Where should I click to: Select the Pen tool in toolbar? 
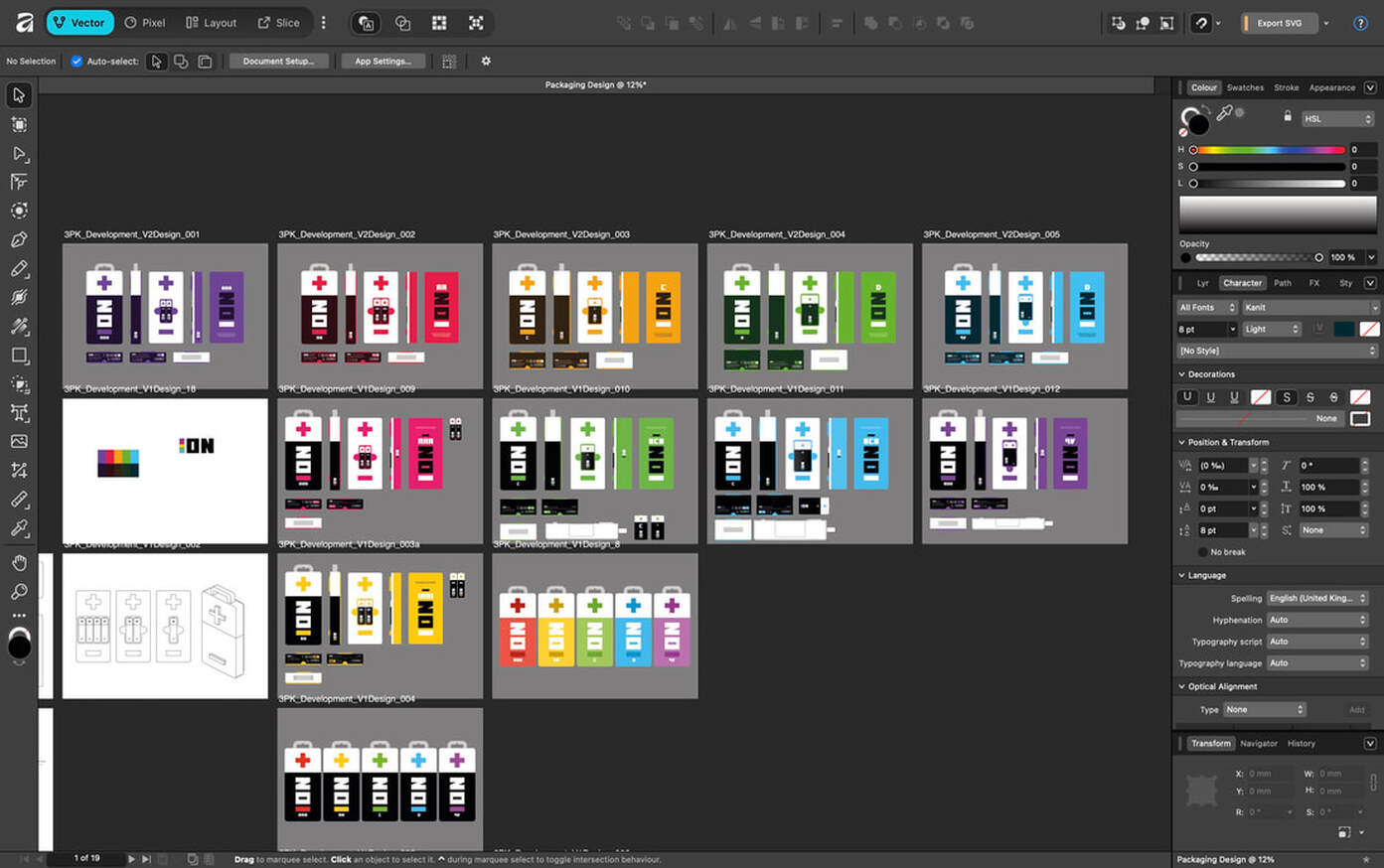pyautogui.click(x=19, y=240)
